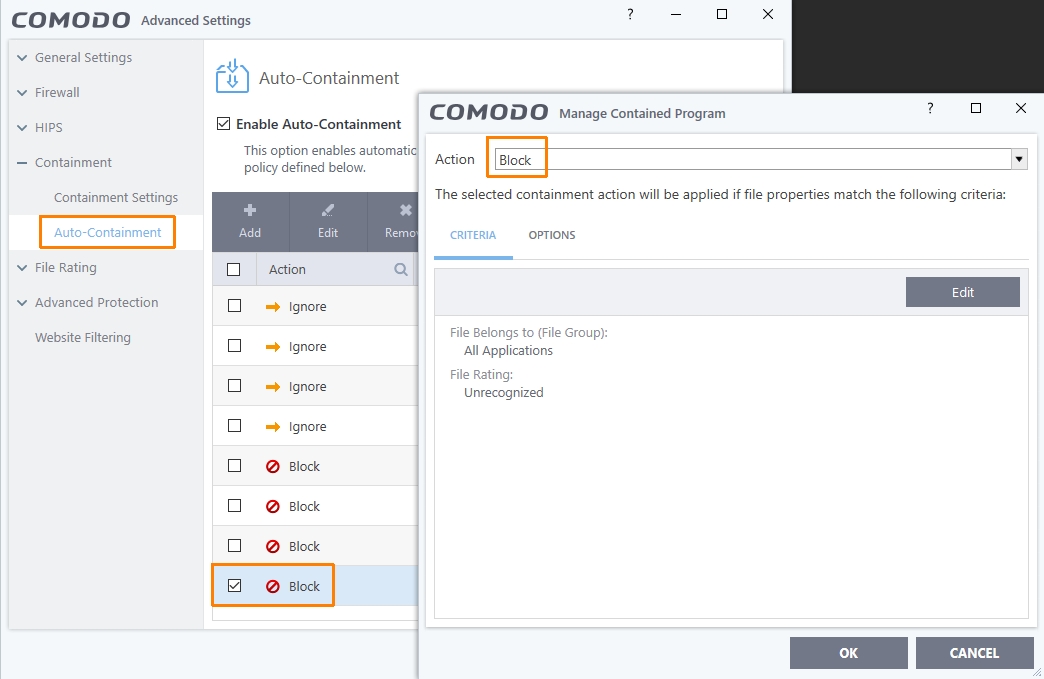Check the third Block rule checkbox

point(234,545)
